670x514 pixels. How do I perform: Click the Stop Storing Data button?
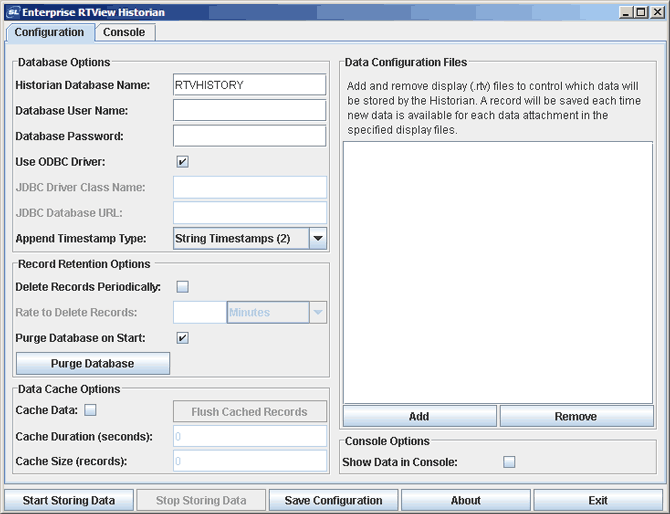201,500
